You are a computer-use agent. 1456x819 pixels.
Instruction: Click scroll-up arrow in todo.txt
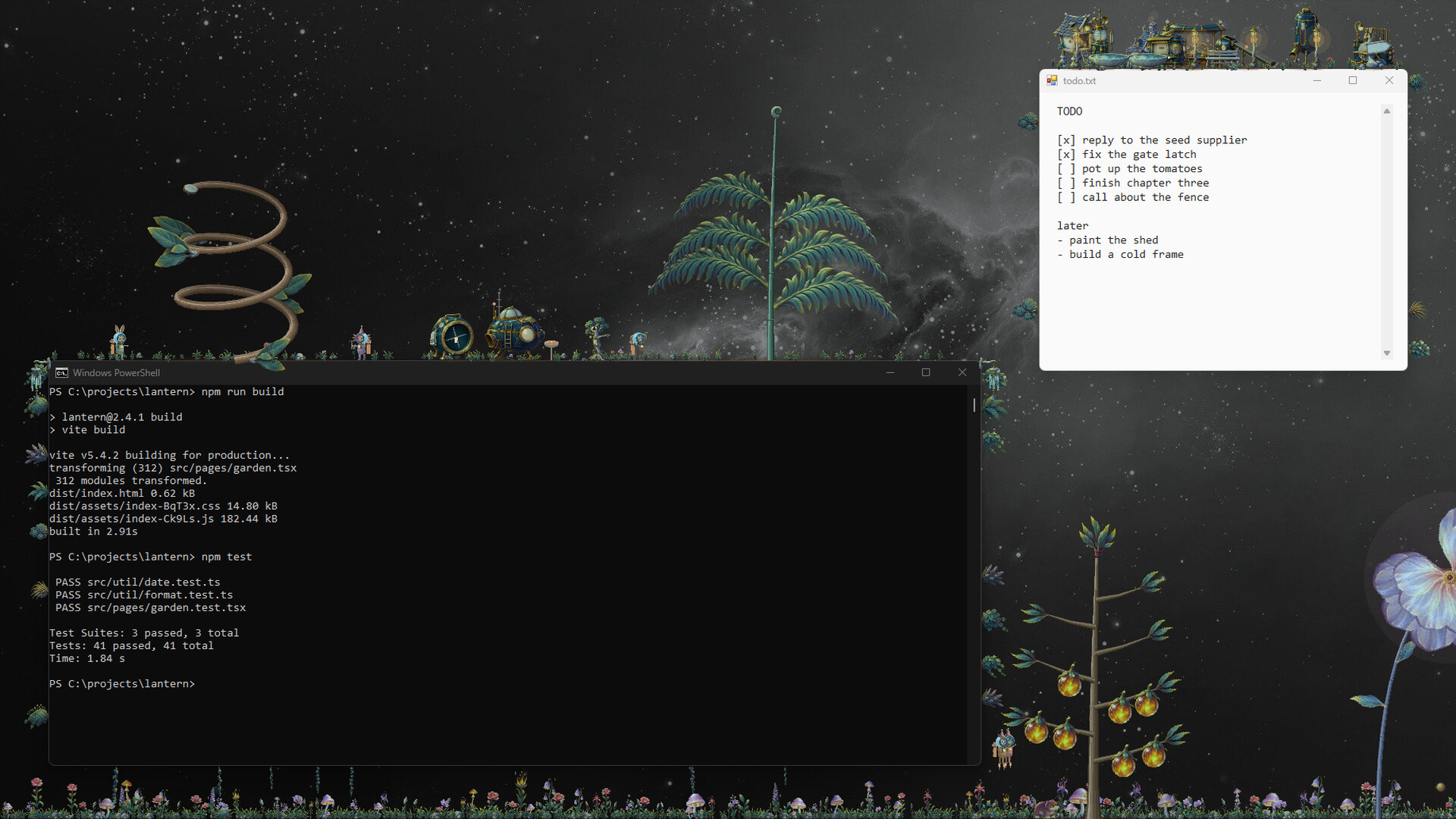[x=1387, y=111]
